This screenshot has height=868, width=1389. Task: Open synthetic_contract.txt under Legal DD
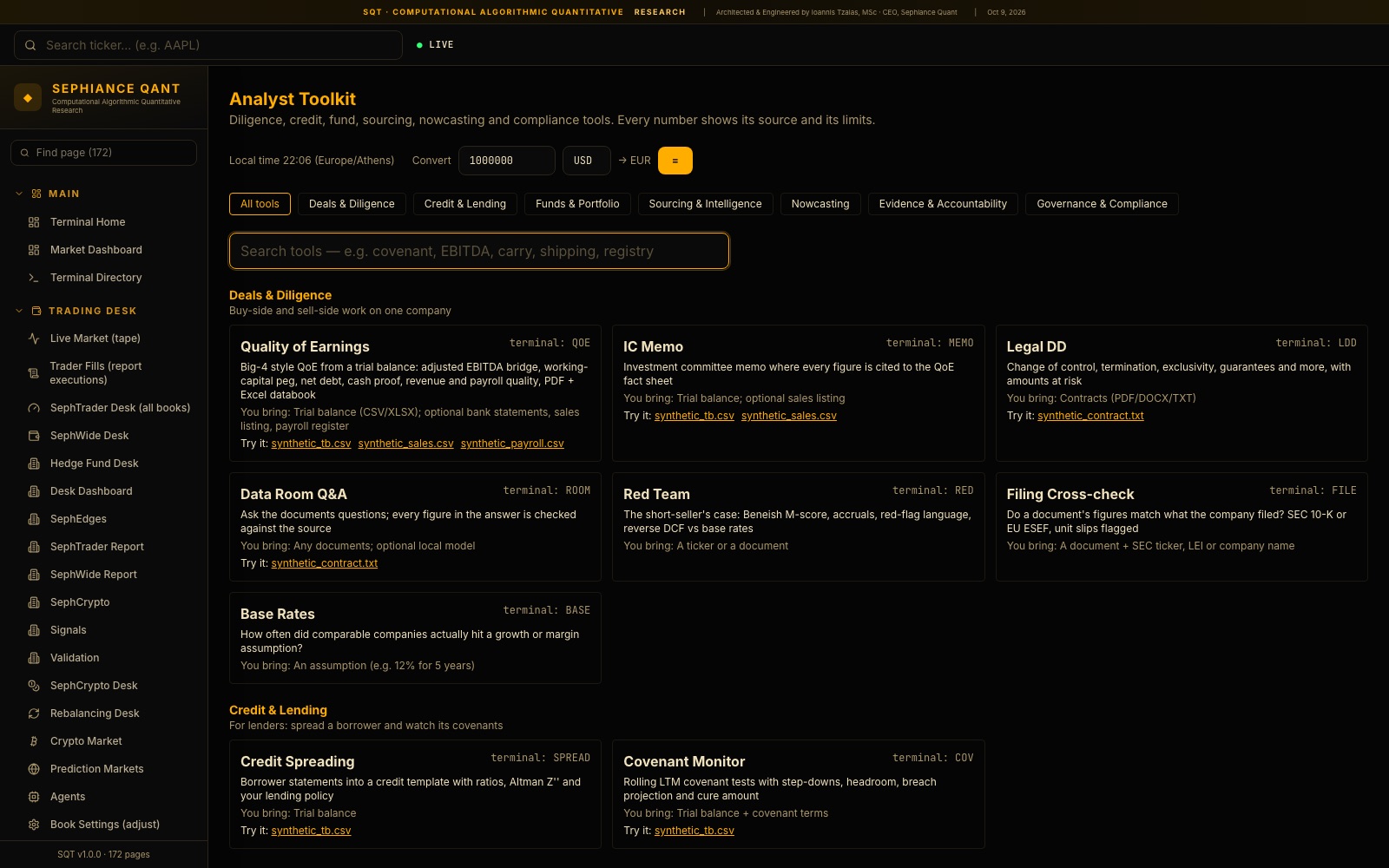coord(1090,416)
